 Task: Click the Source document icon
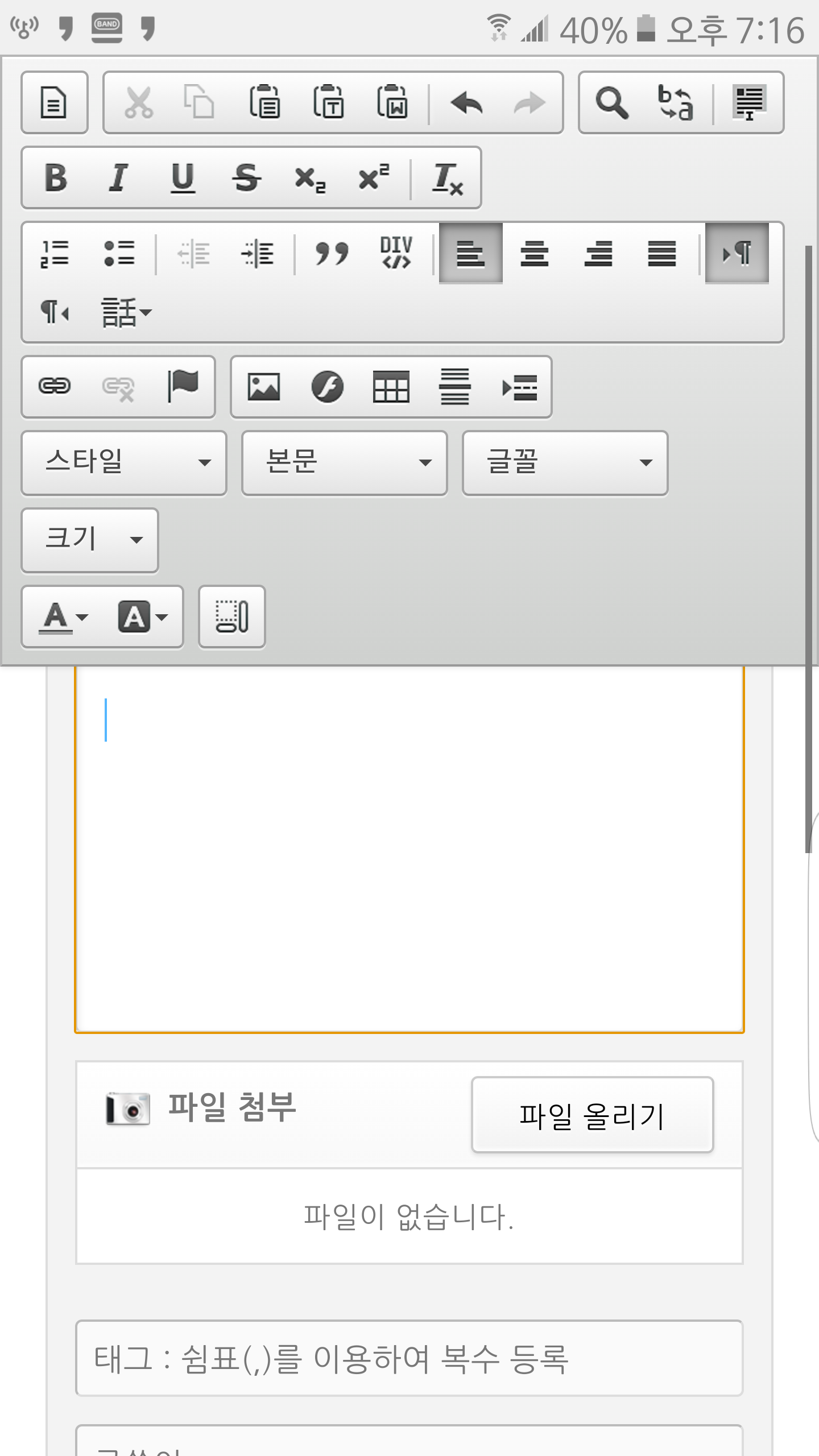point(54,102)
